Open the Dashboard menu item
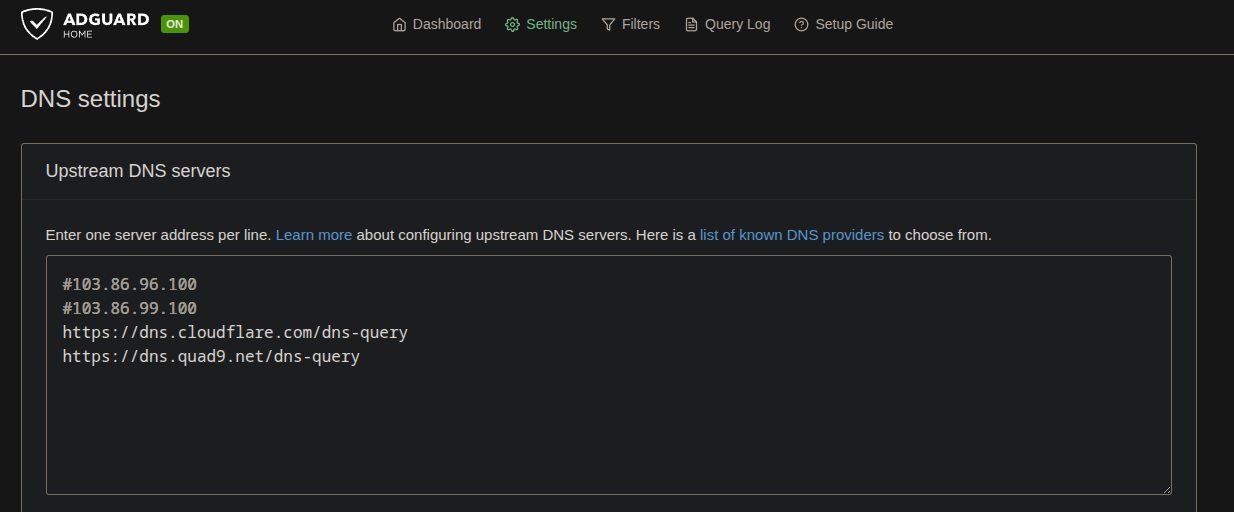The image size is (1234, 512). pyautogui.click(x=437, y=24)
